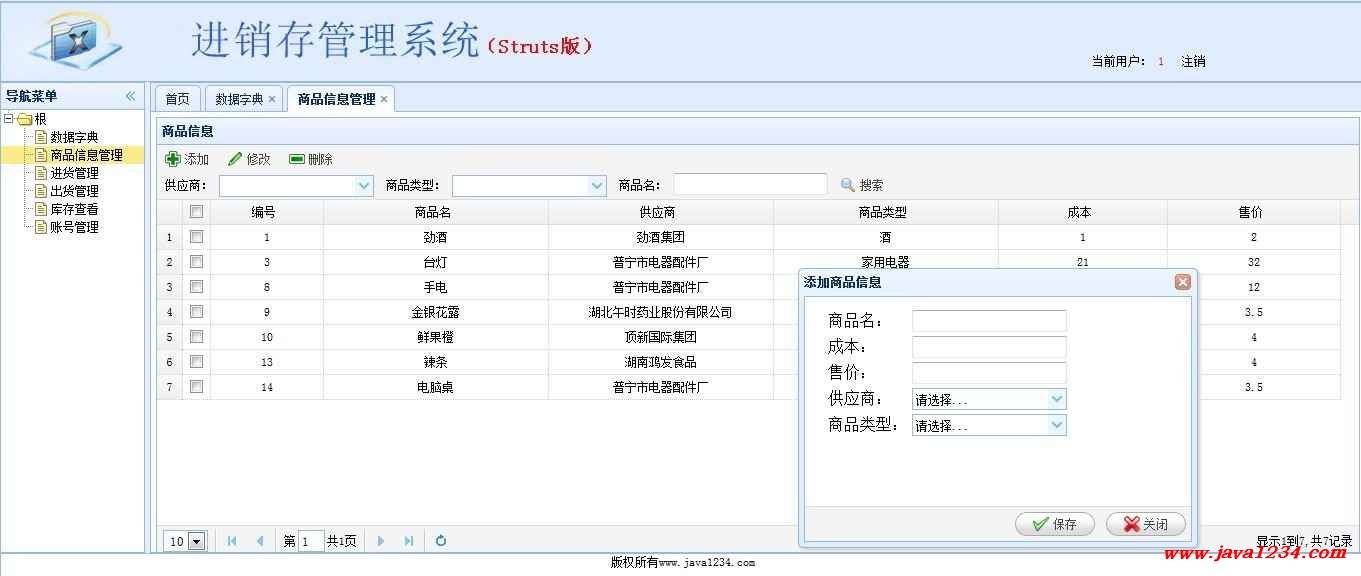The width and height of the screenshot is (1361, 576).
Task: Jump to the last page arrow
Action: pyautogui.click(x=409, y=541)
